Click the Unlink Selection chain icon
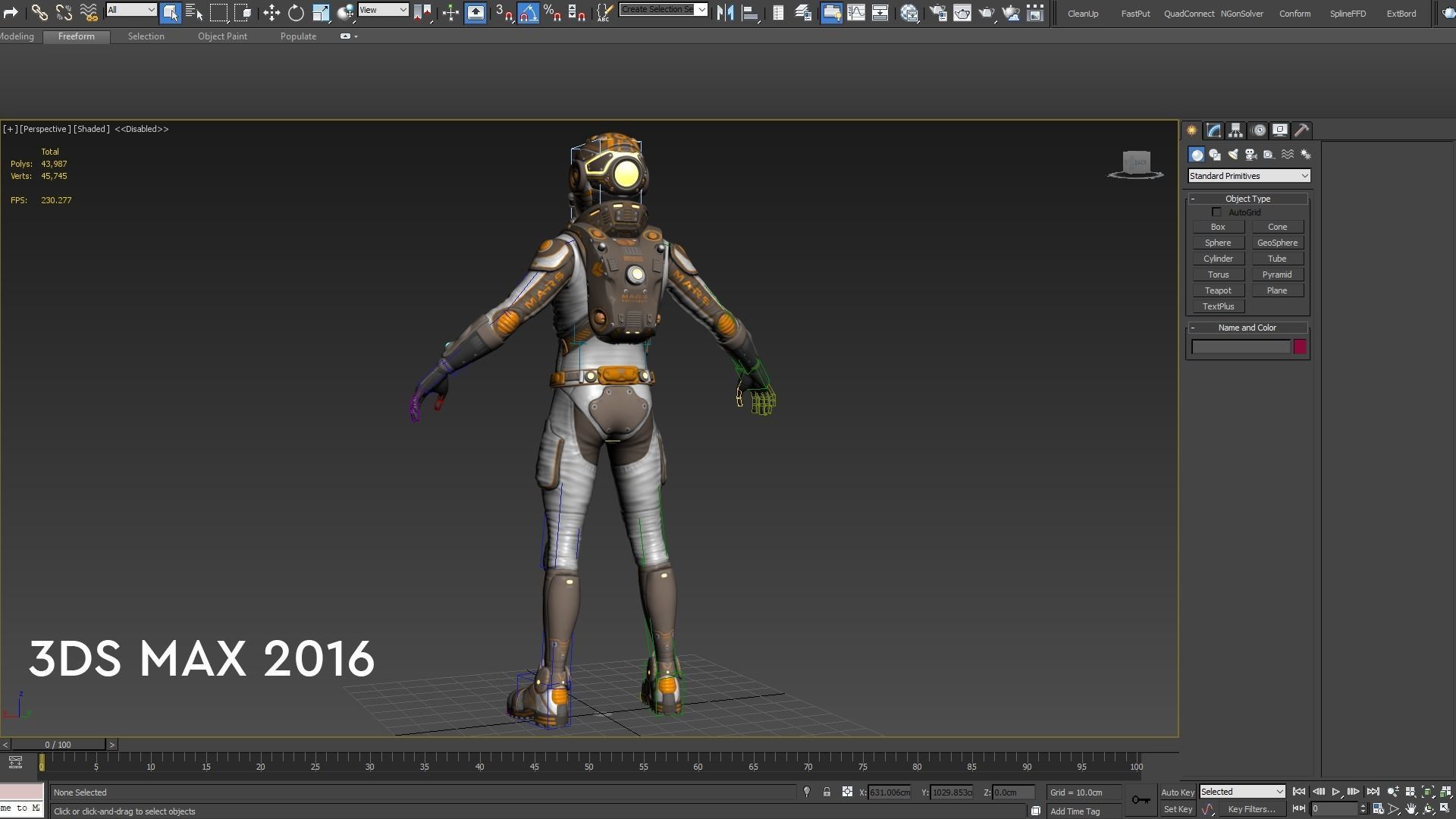This screenshot has height=819, width=1456. (x=64, y=12)
